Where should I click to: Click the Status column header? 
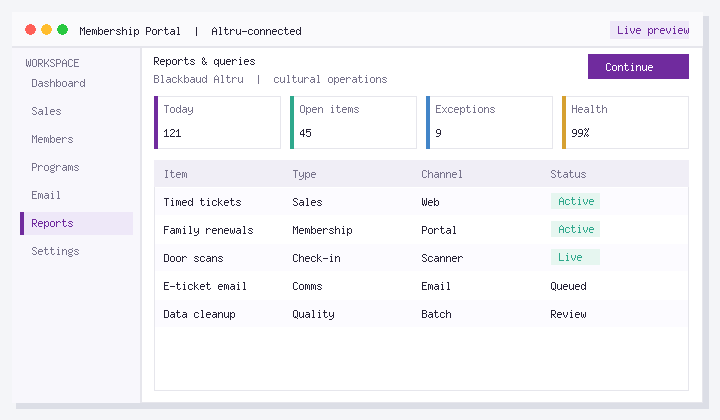568,174
